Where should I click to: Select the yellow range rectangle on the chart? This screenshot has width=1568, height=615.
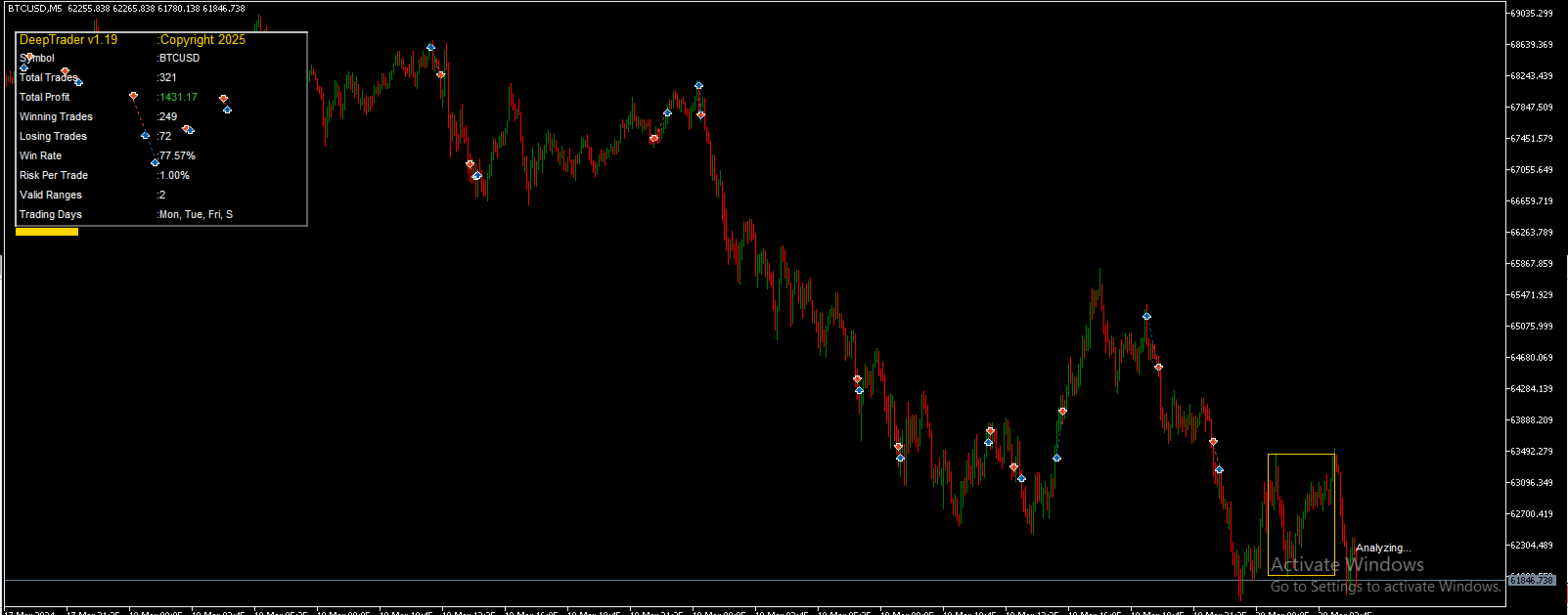[1301, 514]
